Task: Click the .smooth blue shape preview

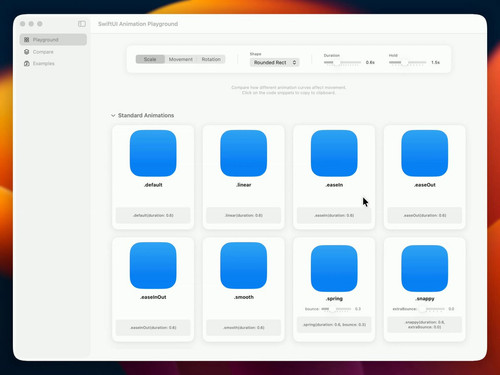Action: pyautogui.click(x=244, y=266)
